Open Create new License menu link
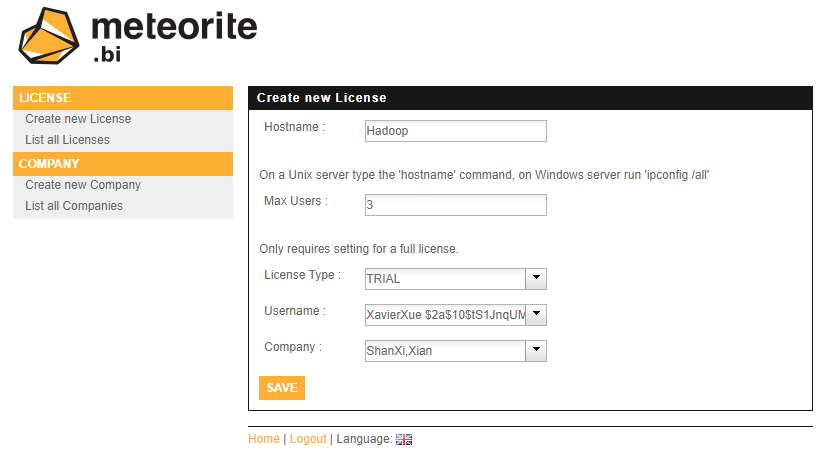 [x=78, y=119]
